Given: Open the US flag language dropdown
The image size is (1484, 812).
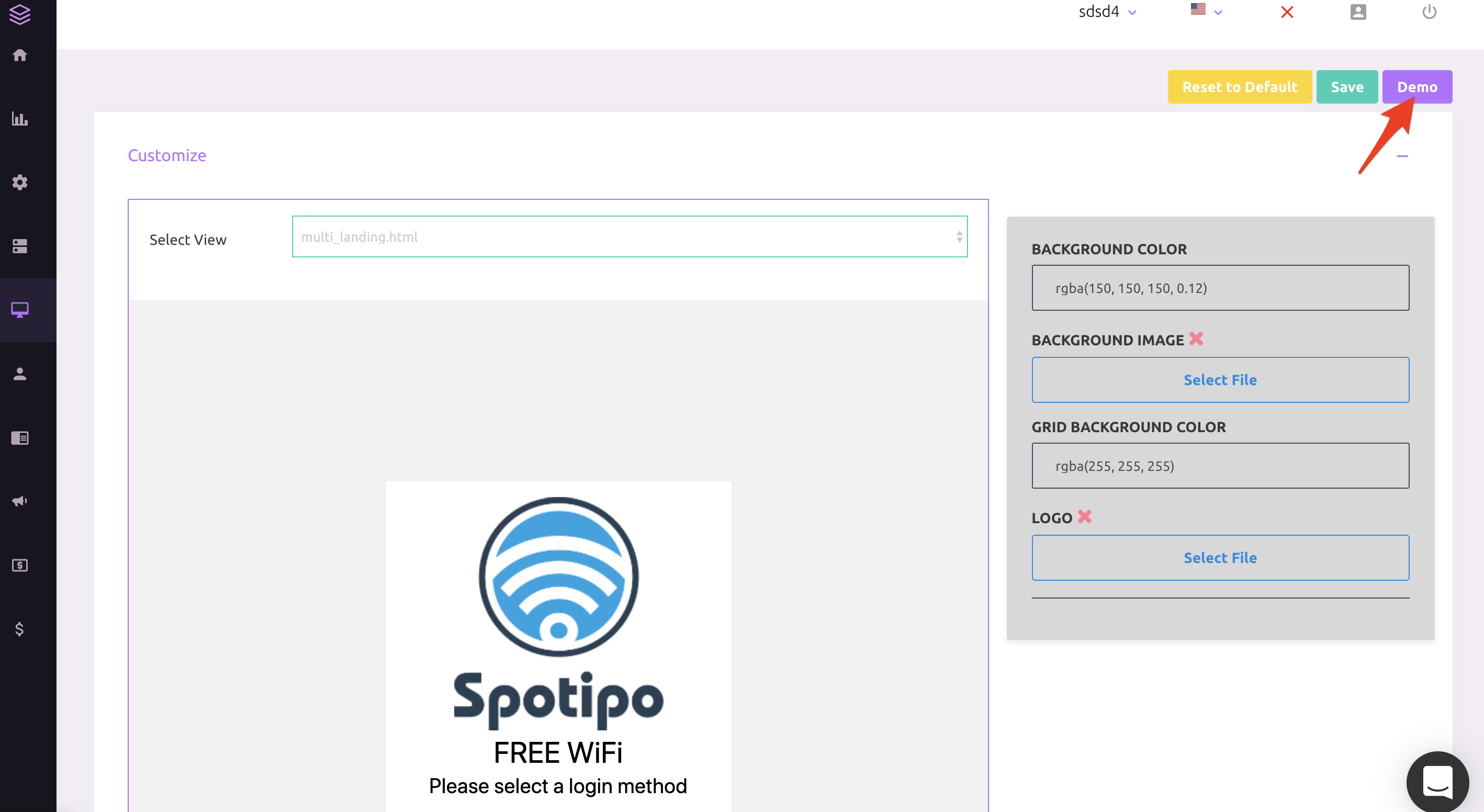Looking at the screenshot, I should pos(1206,10).
